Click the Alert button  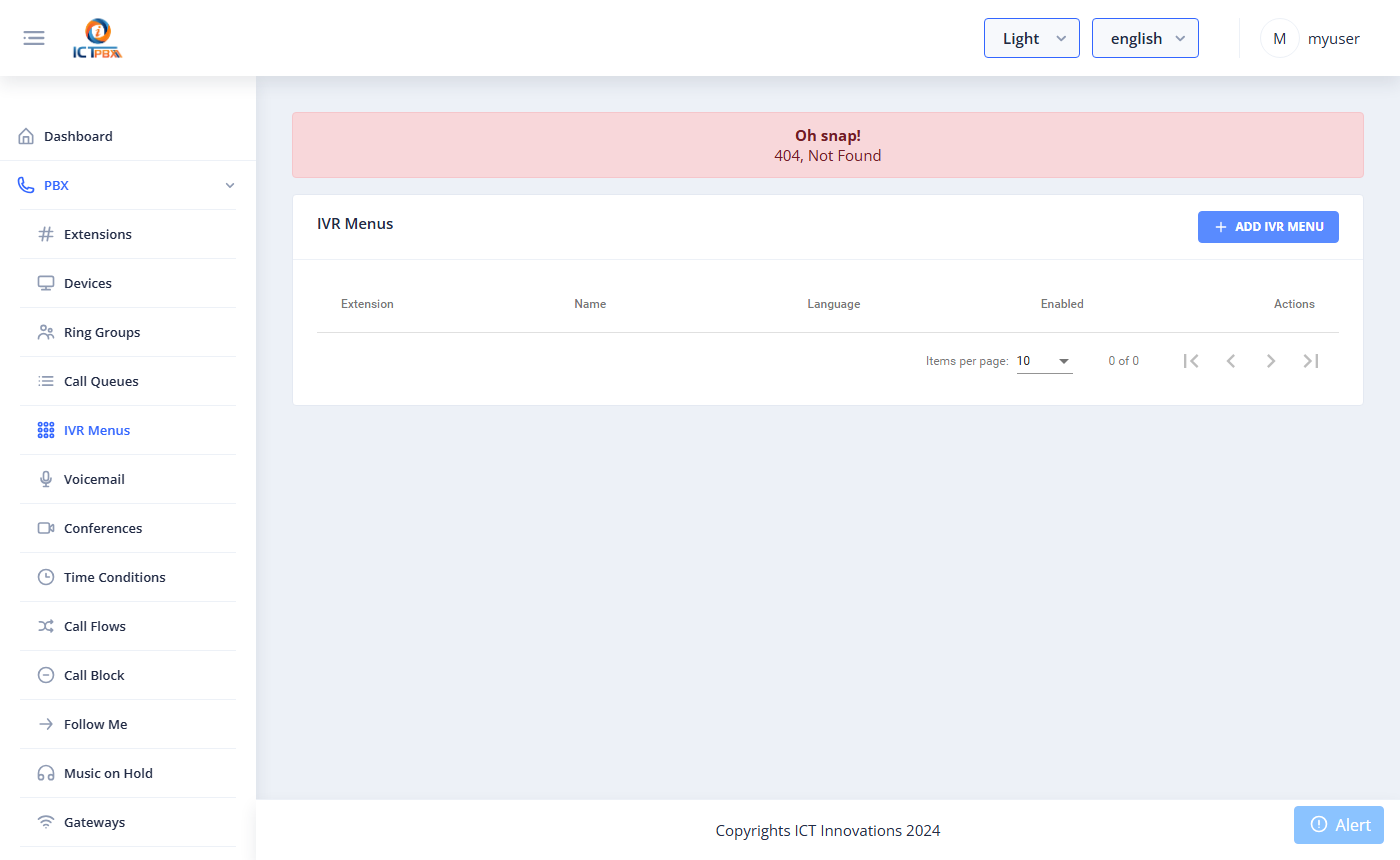tap(1339, 825)
